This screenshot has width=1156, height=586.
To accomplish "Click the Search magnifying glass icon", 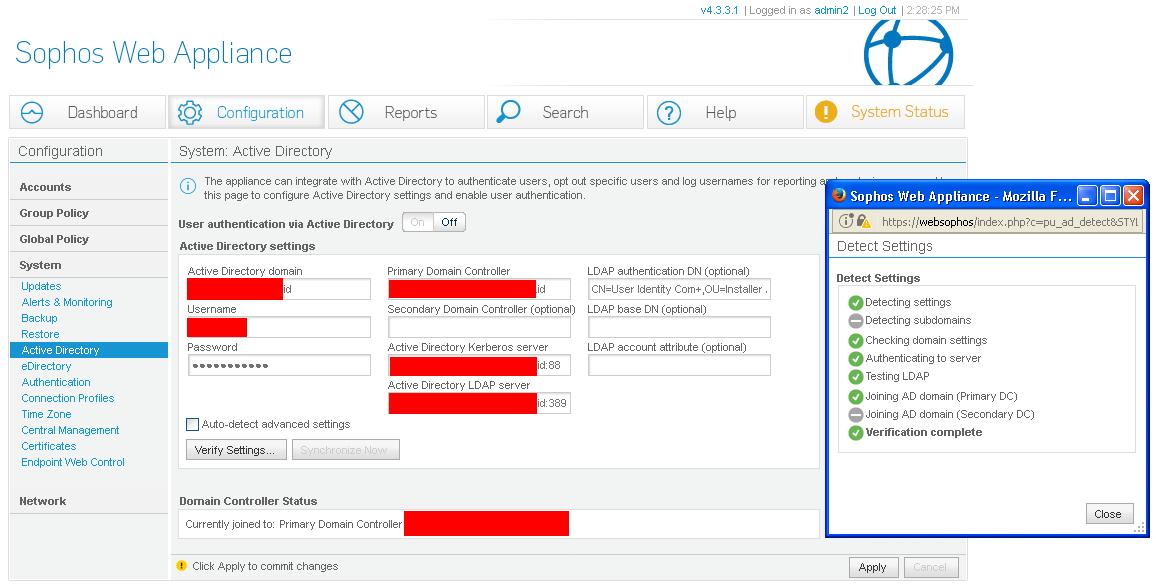I will (x=509, y=112).
